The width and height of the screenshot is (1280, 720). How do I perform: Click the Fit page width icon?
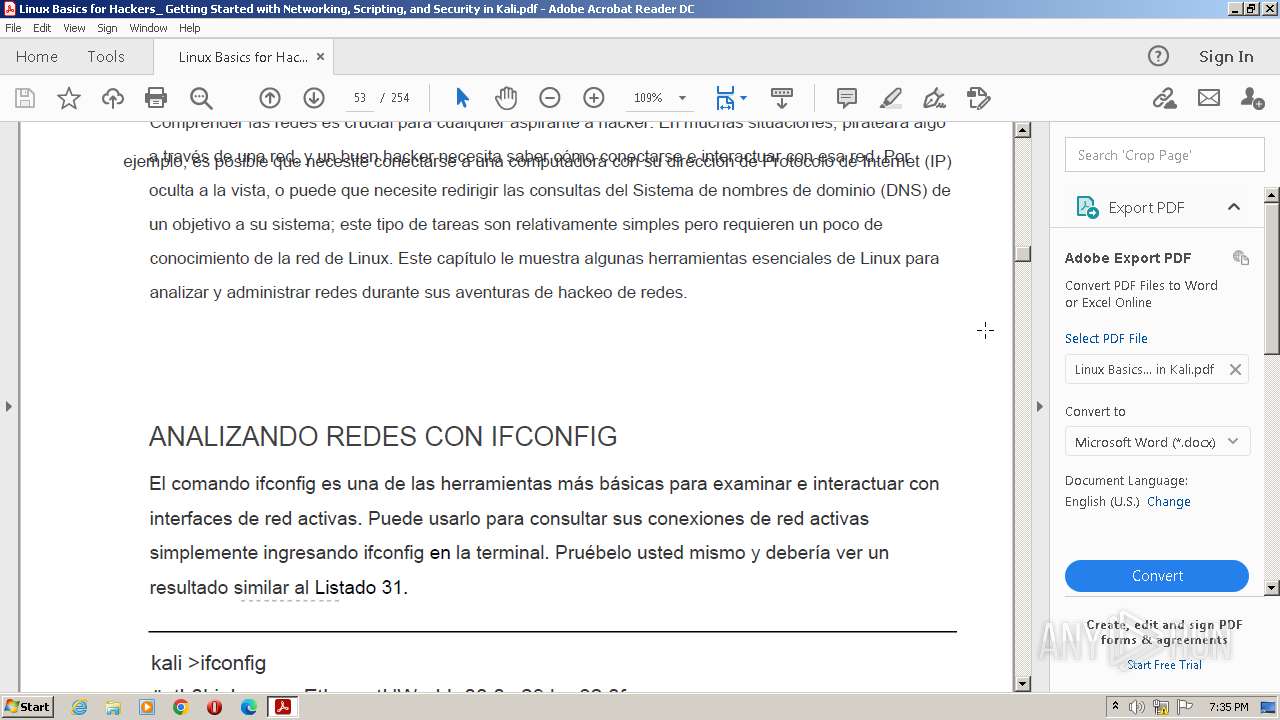click(725, 98)
